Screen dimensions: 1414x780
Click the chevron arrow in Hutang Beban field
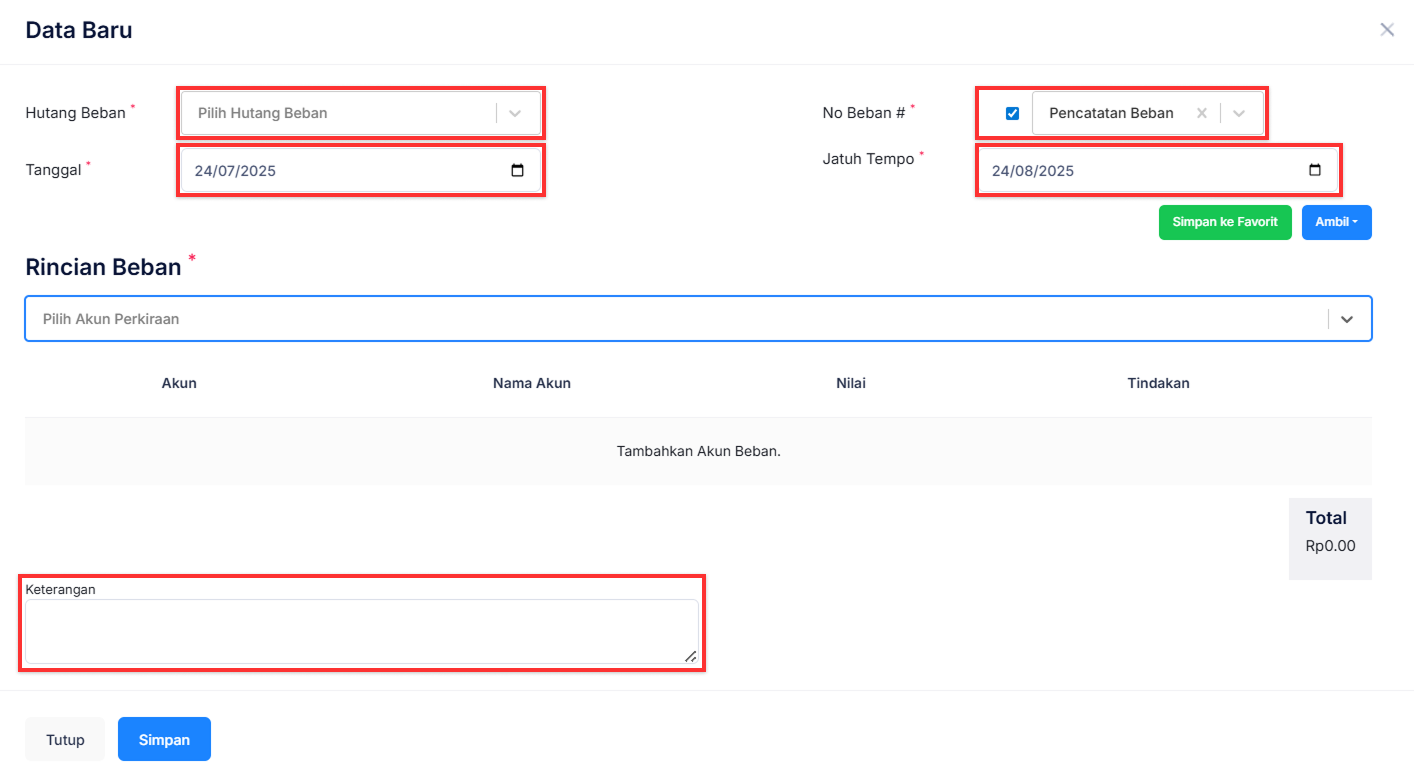tap(515, 113)
